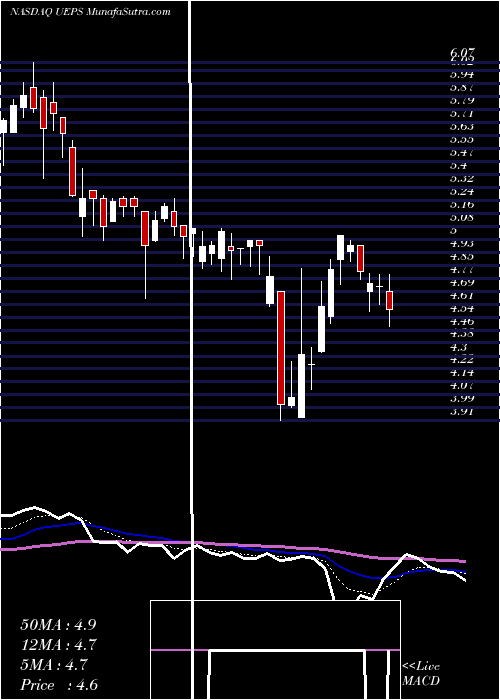Select the 4.61 price axis label
The width and height of the screenshot is (500, 700).
pyautogui.click(x=462, y=296)
